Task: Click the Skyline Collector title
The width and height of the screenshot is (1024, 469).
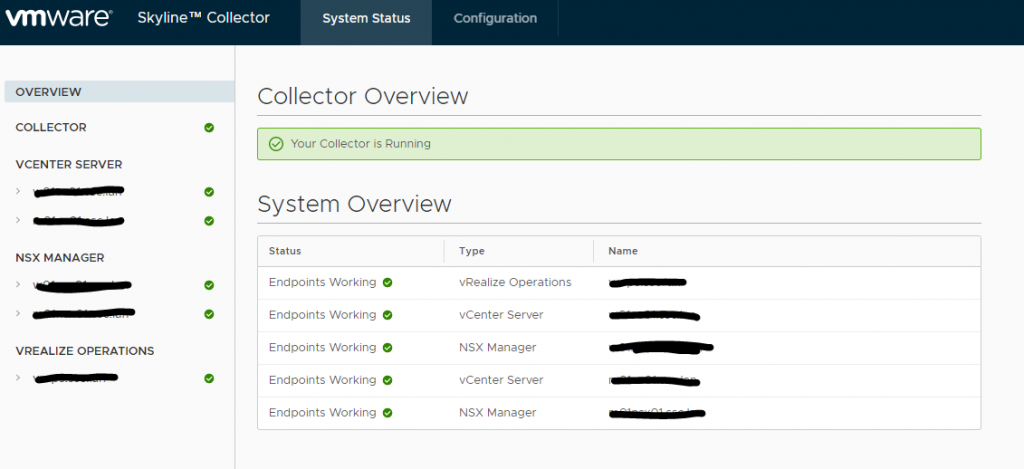Action: click(x=203, y=18)
